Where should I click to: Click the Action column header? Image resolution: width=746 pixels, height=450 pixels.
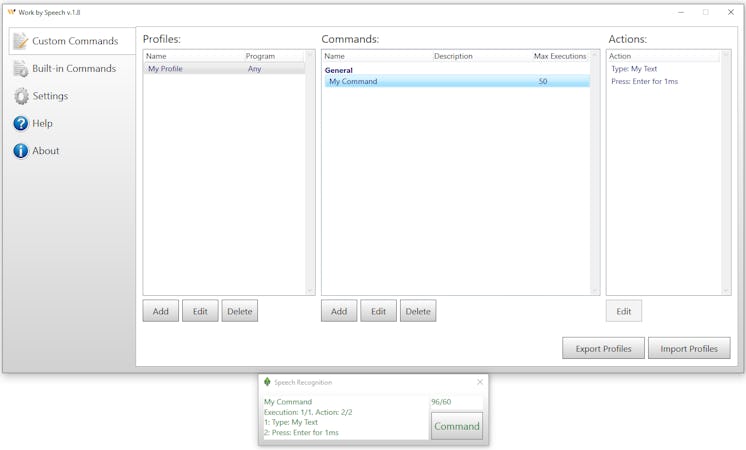pyautogui.click(x=664, y=56)
